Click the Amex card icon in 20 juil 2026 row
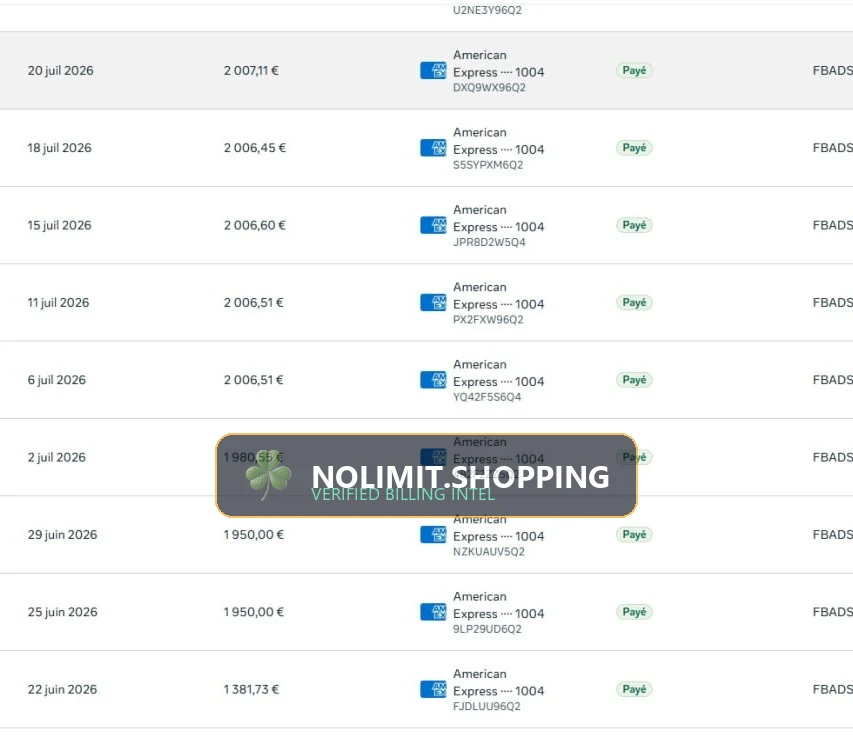This screenshot has height=744, width=853. tap(433, 71)
